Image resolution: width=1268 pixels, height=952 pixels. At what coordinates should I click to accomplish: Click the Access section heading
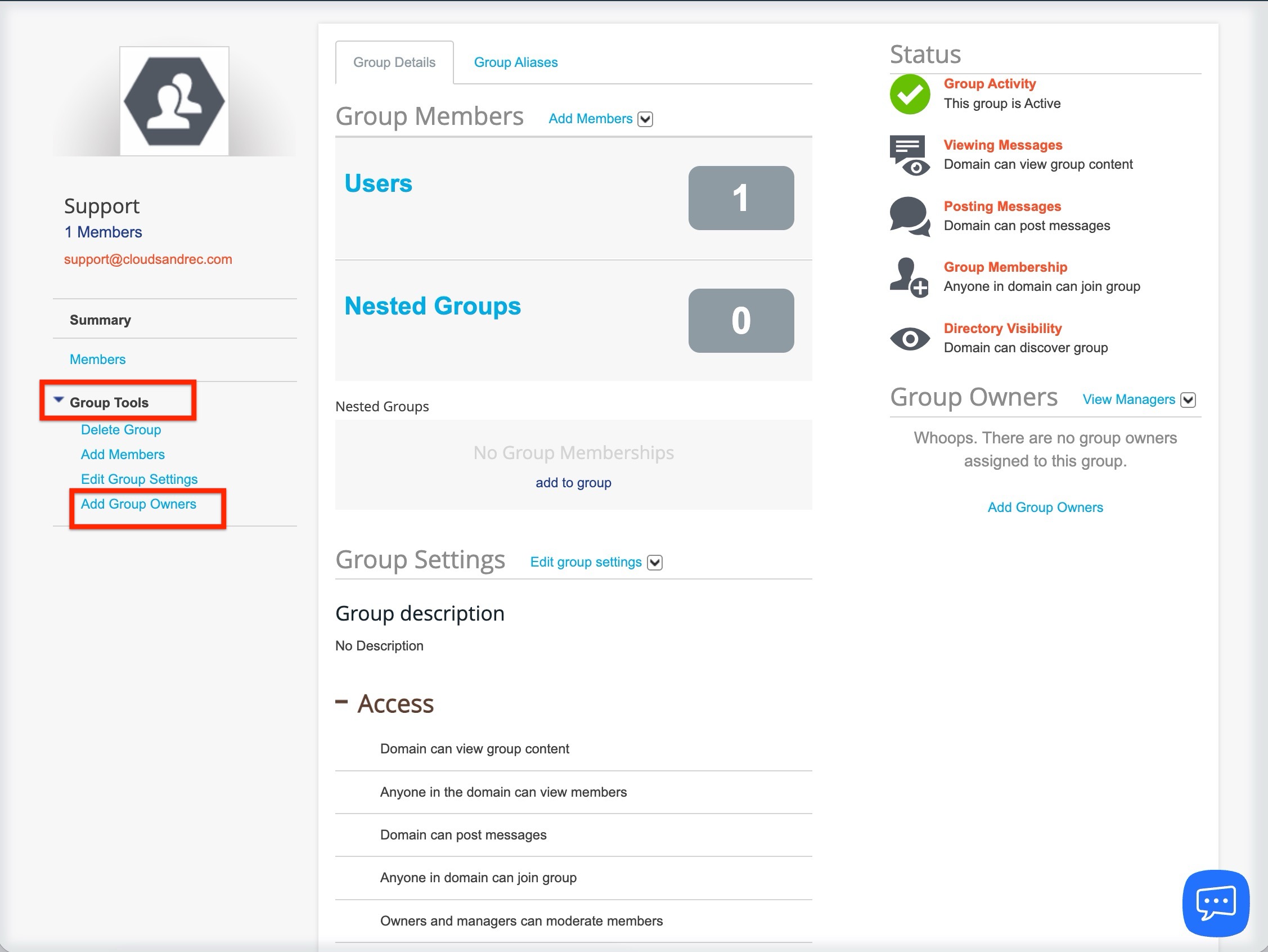[x=395, y=704]
